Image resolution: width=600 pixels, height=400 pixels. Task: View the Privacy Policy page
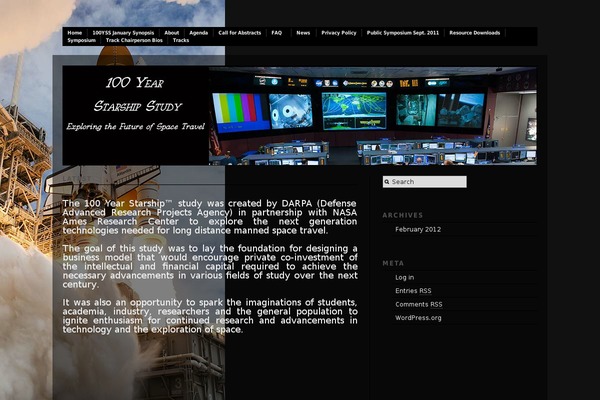coord(339,33)
